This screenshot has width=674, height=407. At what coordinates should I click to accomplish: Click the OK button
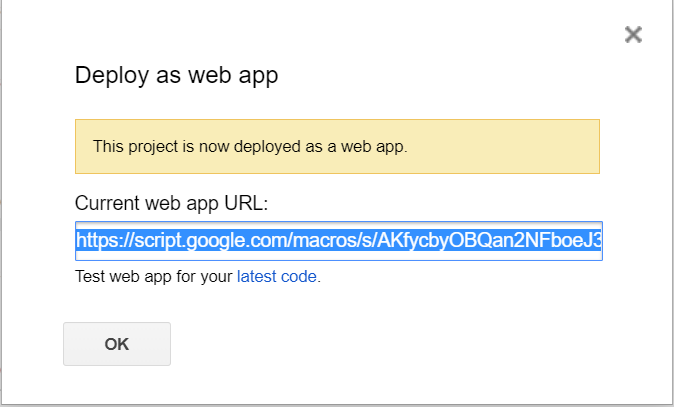pos(117,344)
